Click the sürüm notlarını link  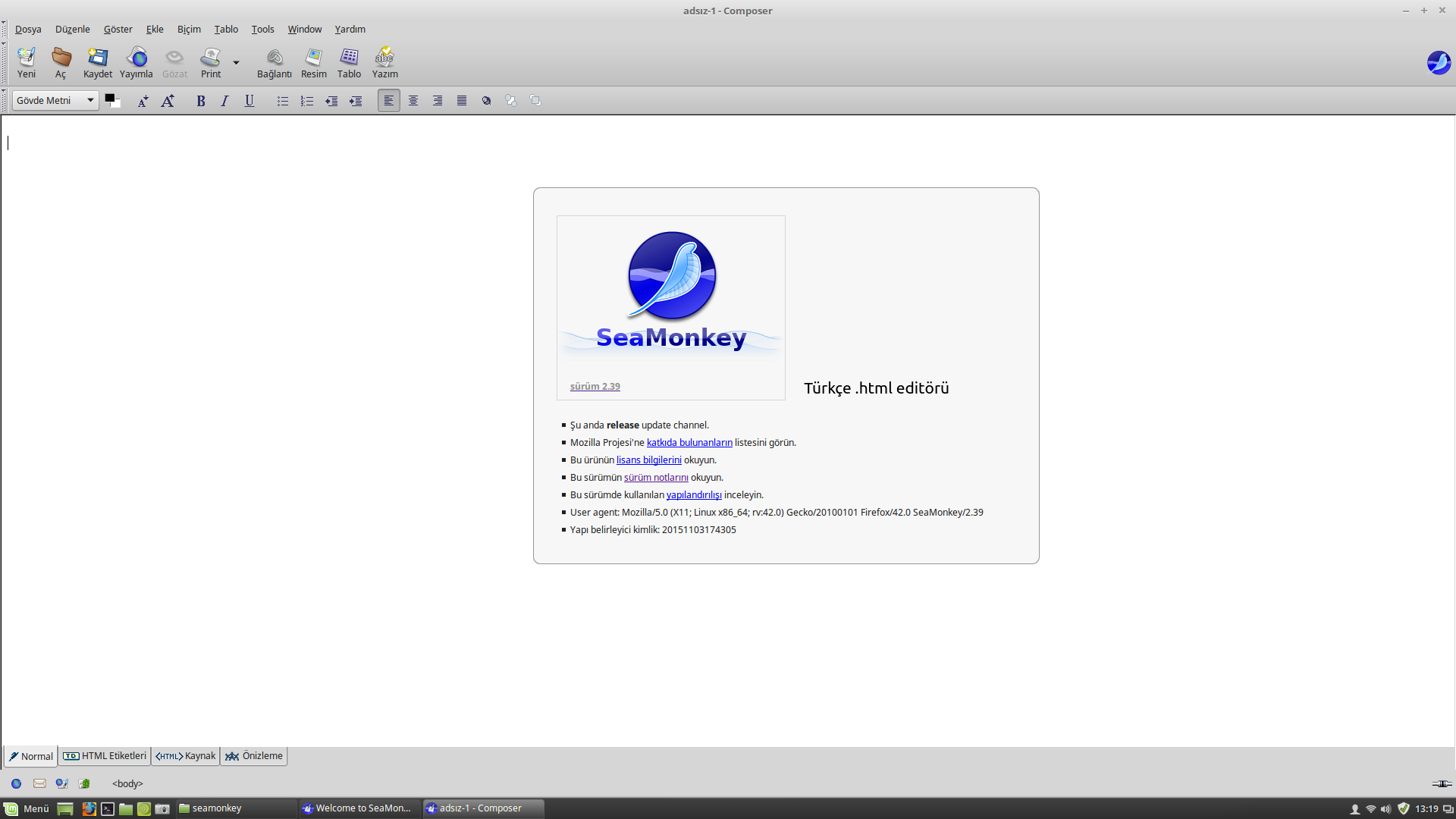tap(656, 478)
